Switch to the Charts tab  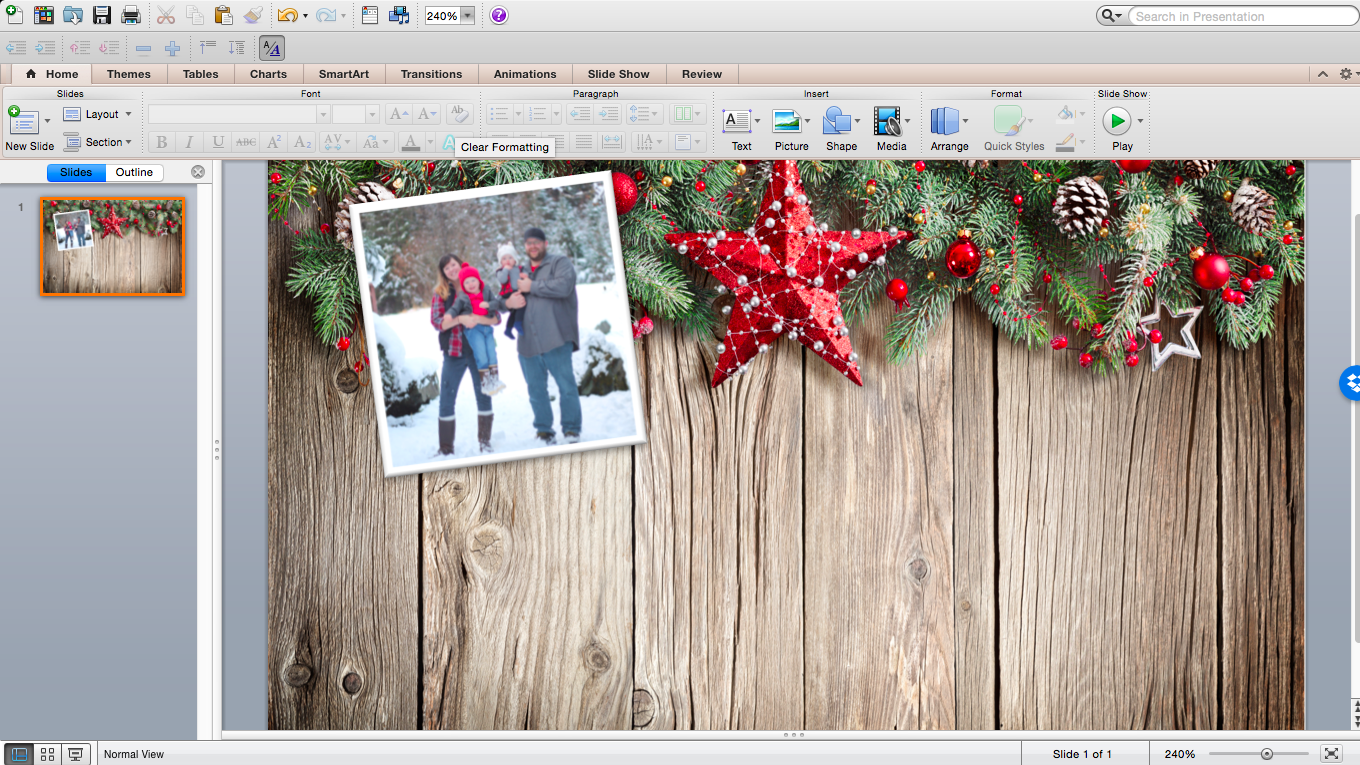(x=269, y=74)
